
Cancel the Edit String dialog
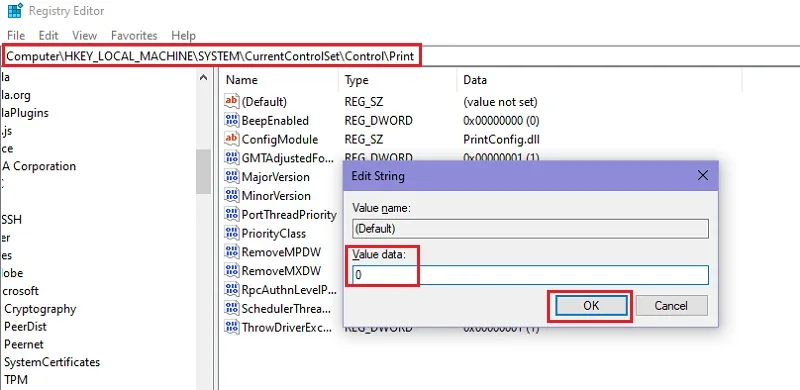pos(671,306)
